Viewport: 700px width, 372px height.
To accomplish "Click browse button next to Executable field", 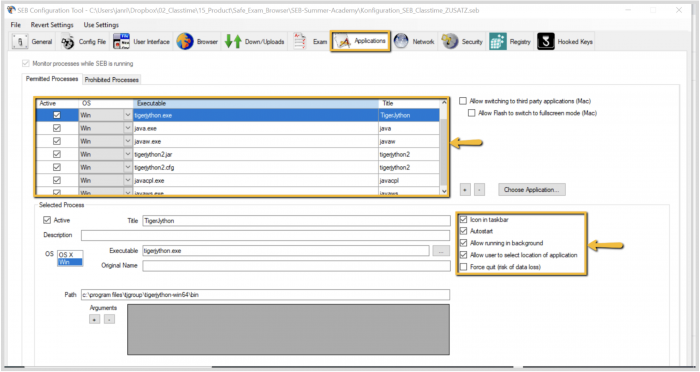I will (x=441, y=251).
